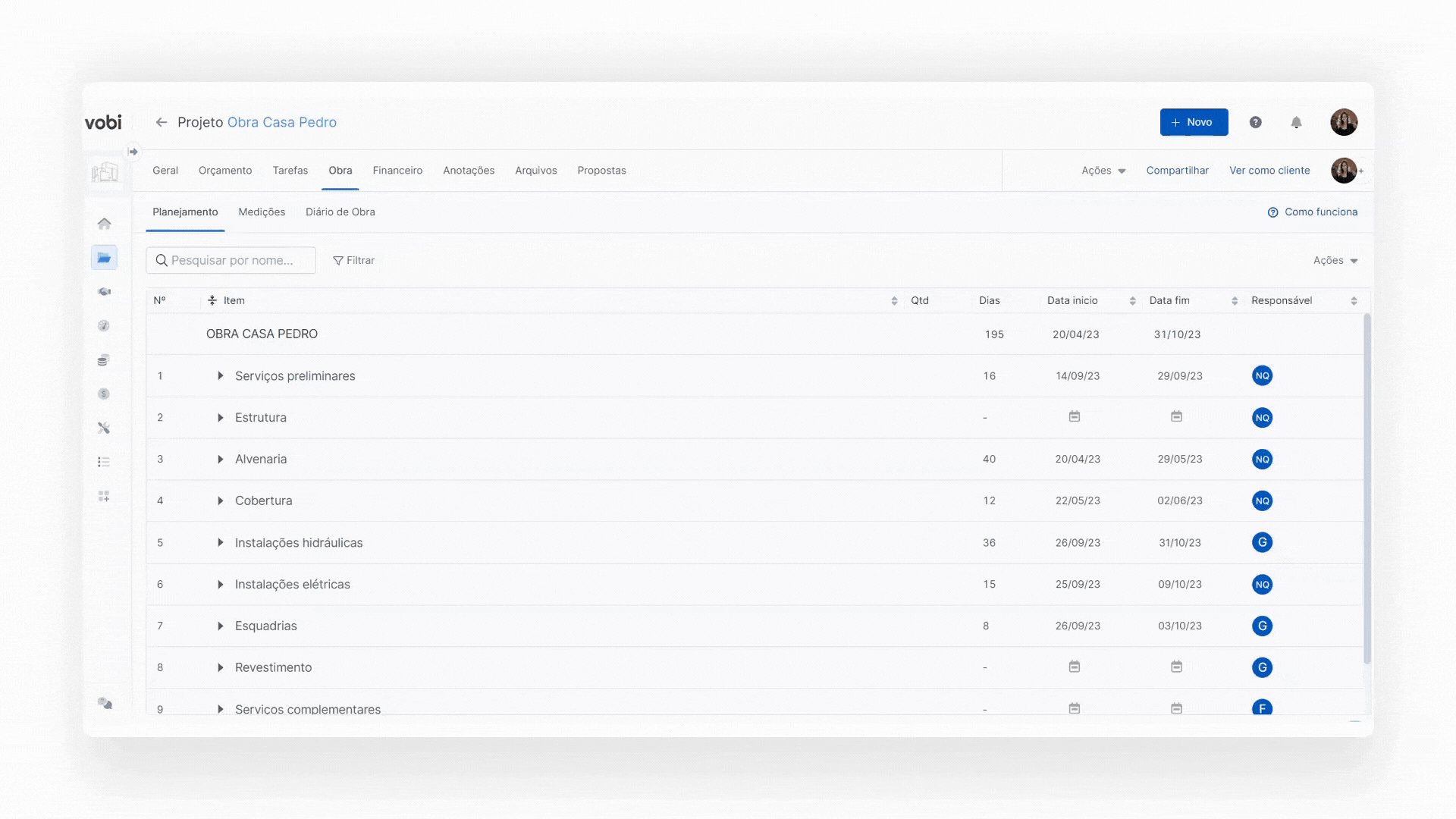
Task: Open the notifications bell
Action: [x=1296, y=122]
